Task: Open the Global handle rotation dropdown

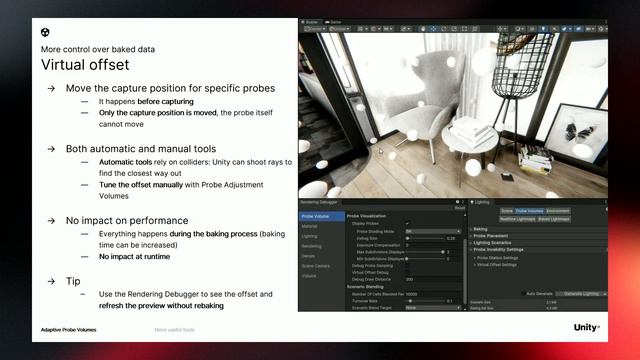Action: coord(340,29)
